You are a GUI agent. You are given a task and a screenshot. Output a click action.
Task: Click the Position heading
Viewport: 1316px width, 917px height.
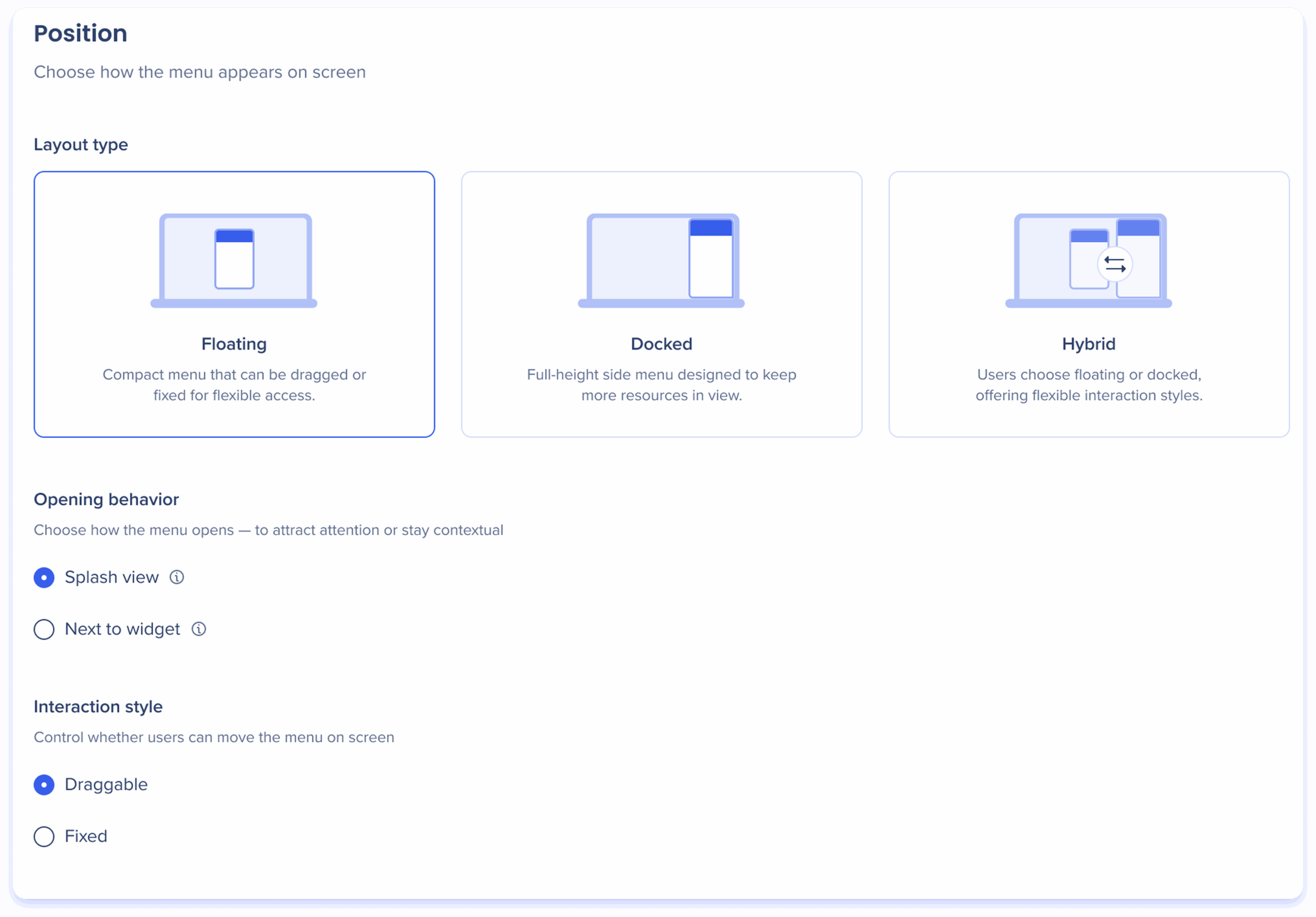[x=80, y=33]
